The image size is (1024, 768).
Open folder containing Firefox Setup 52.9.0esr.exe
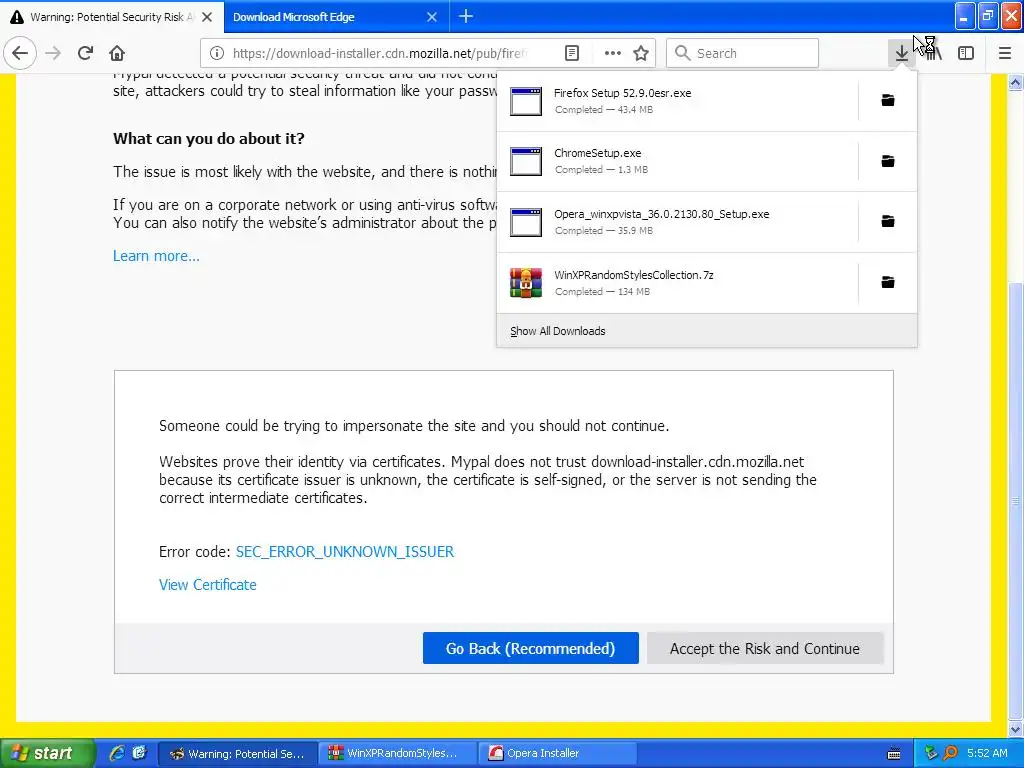click(x=888, y=100)
